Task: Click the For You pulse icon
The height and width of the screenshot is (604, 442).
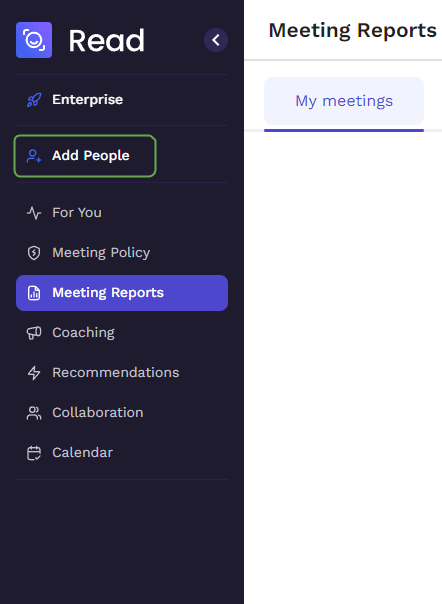Action: click(x=34, y=213)
